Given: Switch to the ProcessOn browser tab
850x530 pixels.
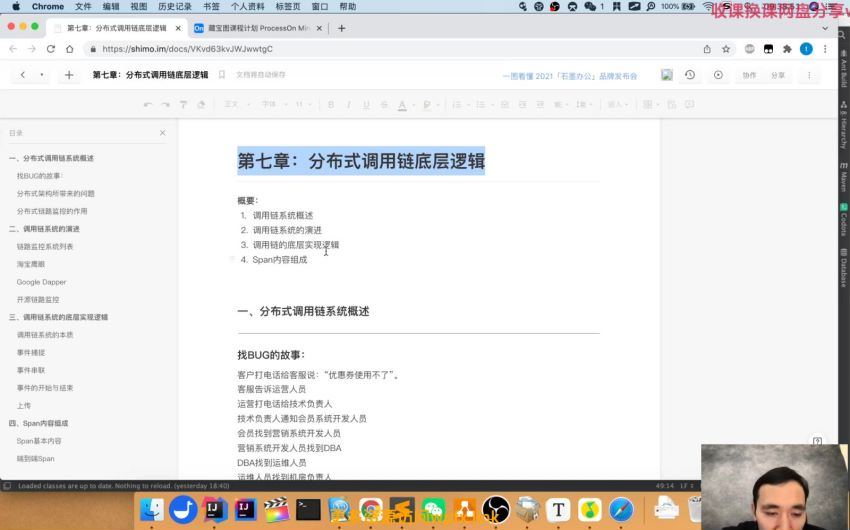Looking at the screenshot, I should tap(258, 28).
